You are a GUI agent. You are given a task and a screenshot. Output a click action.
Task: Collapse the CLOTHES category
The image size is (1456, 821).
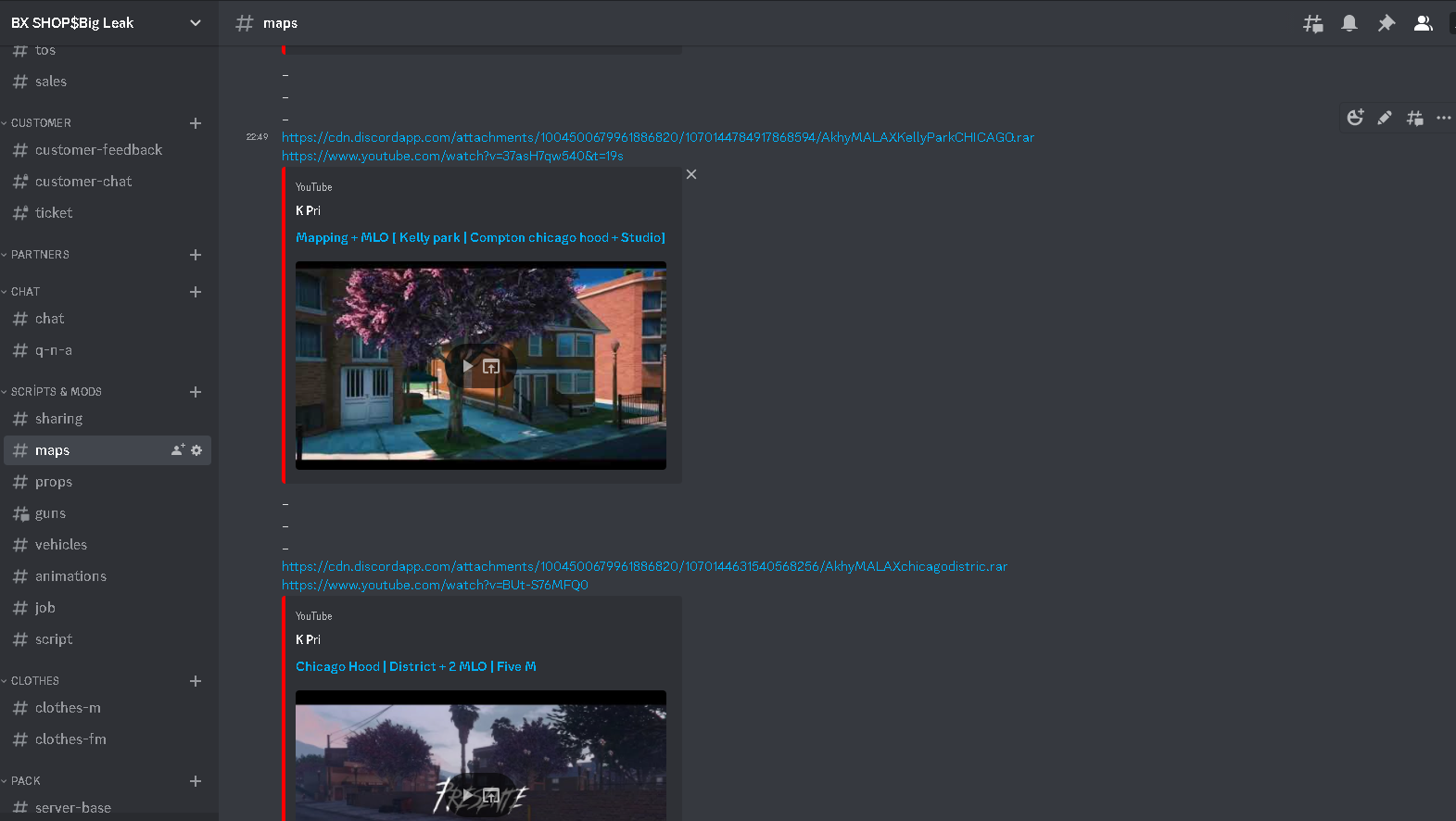point(35,681)
